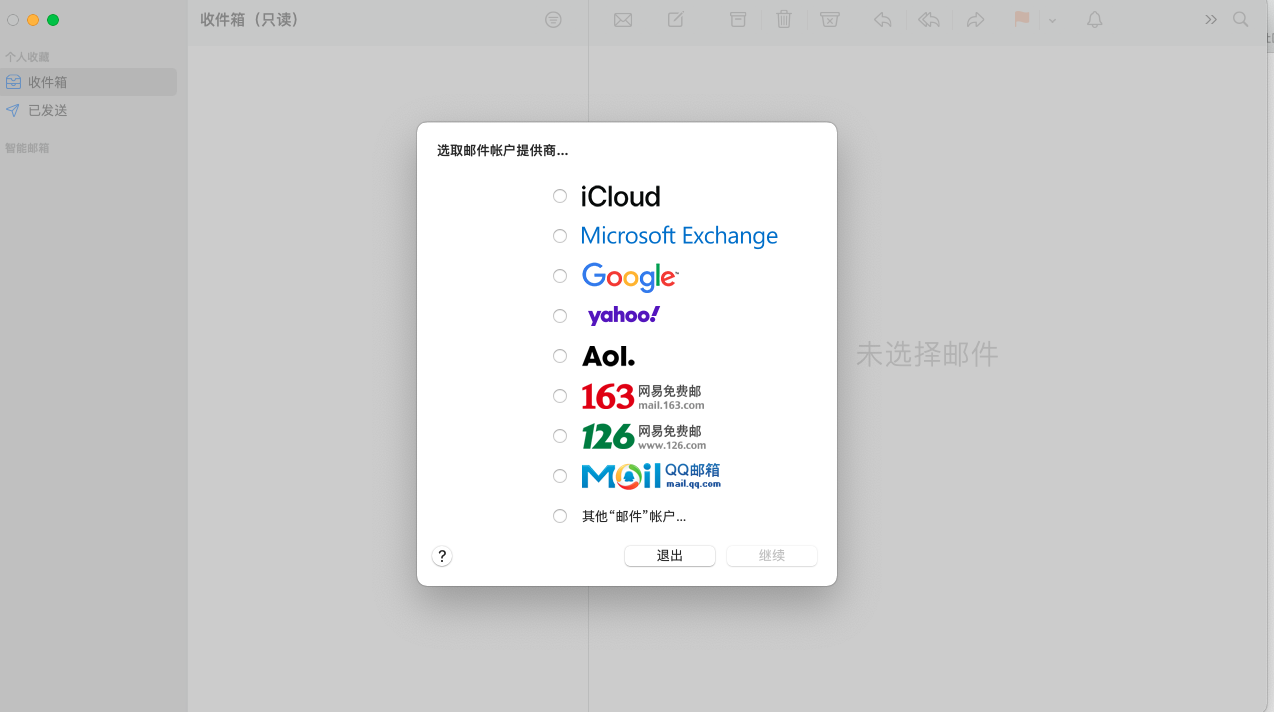This screenshot has width=1274, height=712.
Task: Click the trash delete icon
Action: (x=784, y=20)
